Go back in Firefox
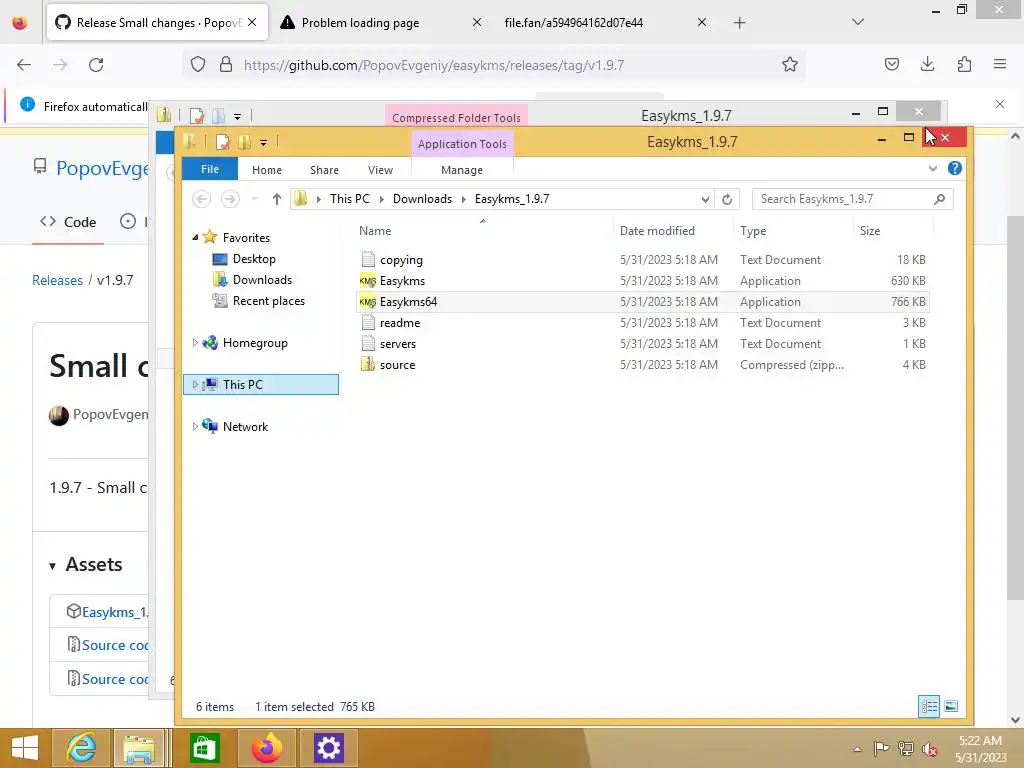Image resolution: width=1024 pixels, height=768 pixels. (x=24, y=65)
